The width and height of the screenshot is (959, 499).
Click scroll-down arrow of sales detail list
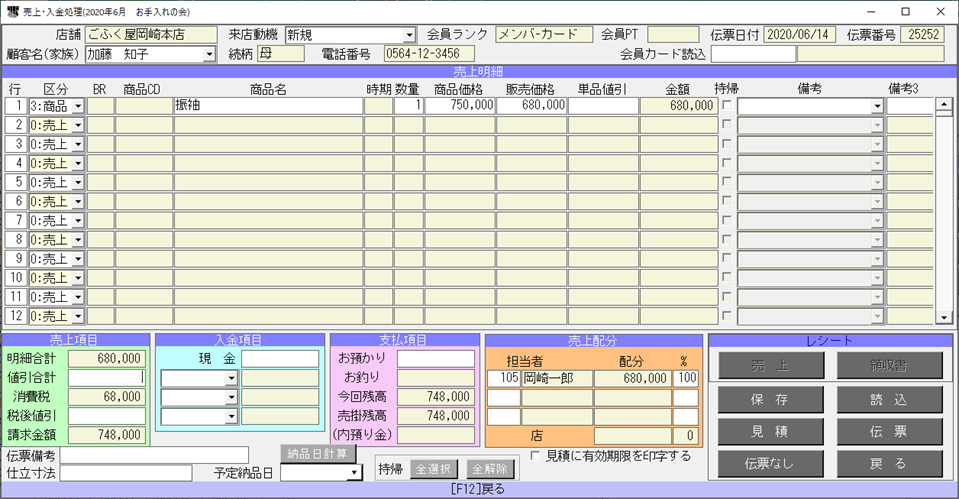click(x=942, y=318)
